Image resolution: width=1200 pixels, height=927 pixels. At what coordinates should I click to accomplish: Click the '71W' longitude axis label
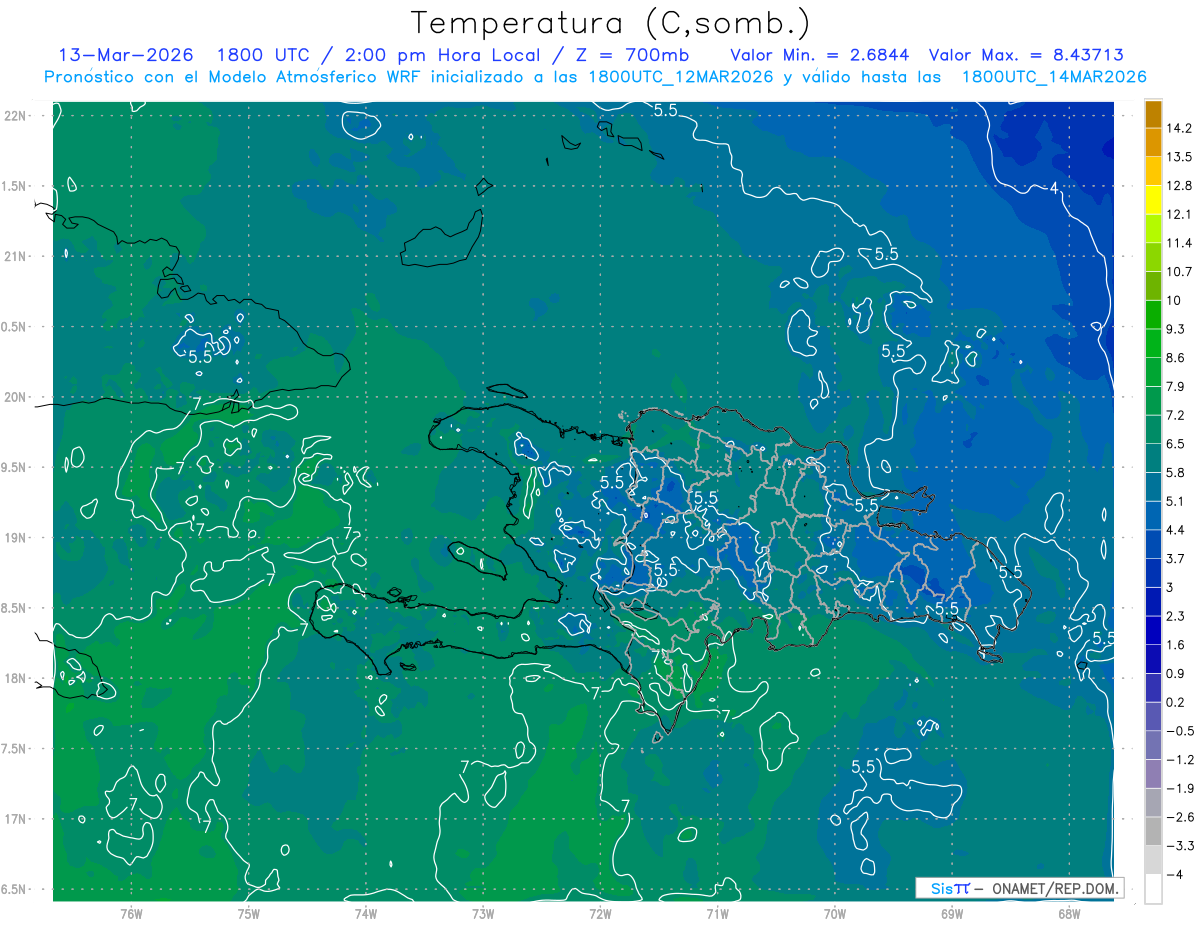[717, 913]
